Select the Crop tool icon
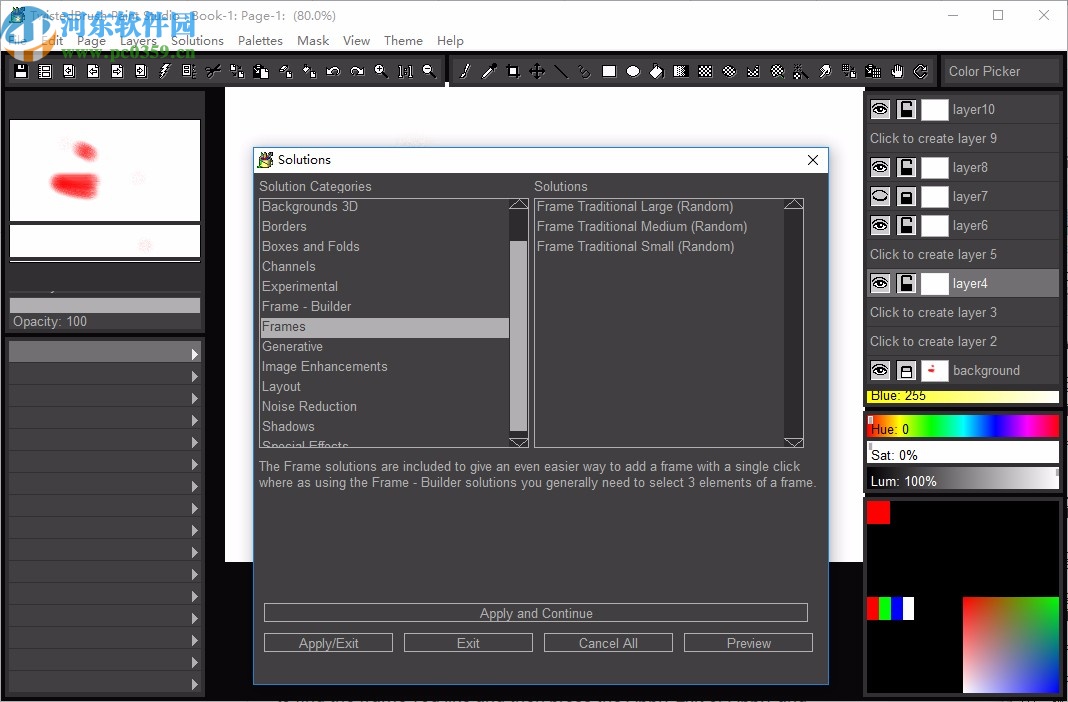This screenshot has width=1068, height=702. pos(513,71)
